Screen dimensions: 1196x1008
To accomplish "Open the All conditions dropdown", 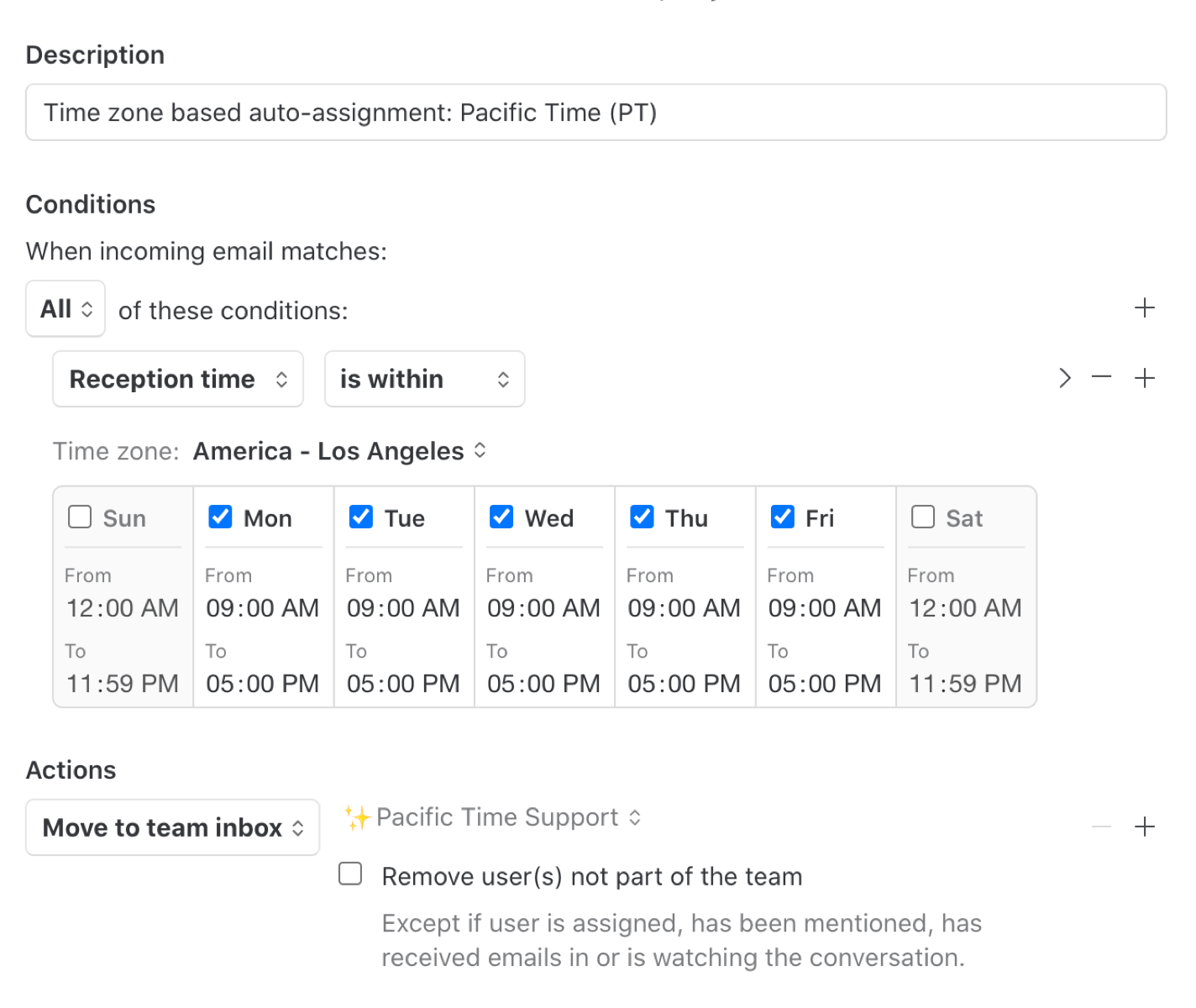I will pos(65,308).
